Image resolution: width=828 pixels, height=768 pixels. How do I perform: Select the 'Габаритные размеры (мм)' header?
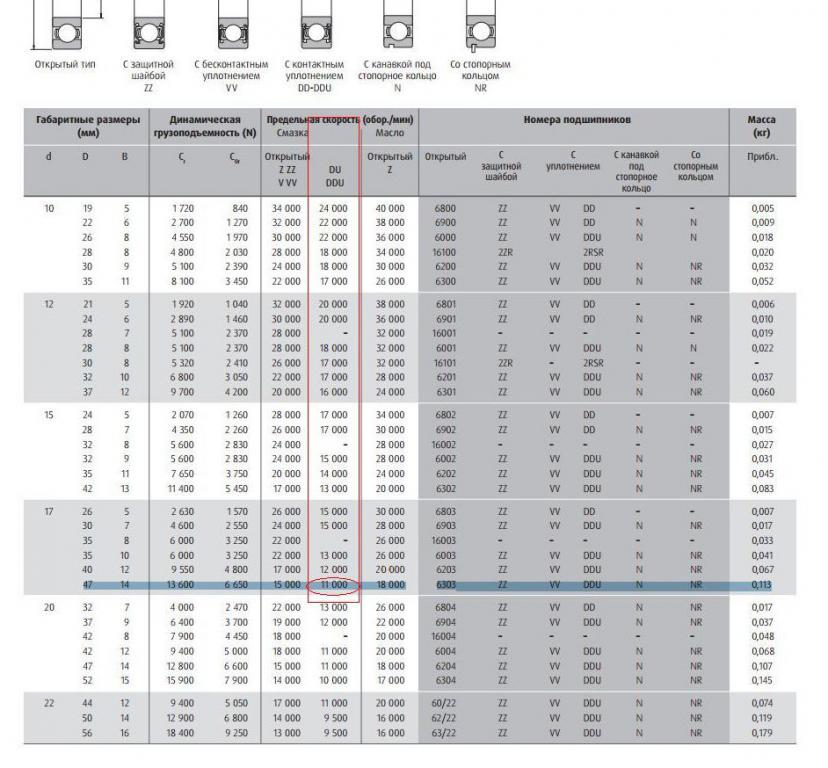pyautogui.click(x=88, y=126)
